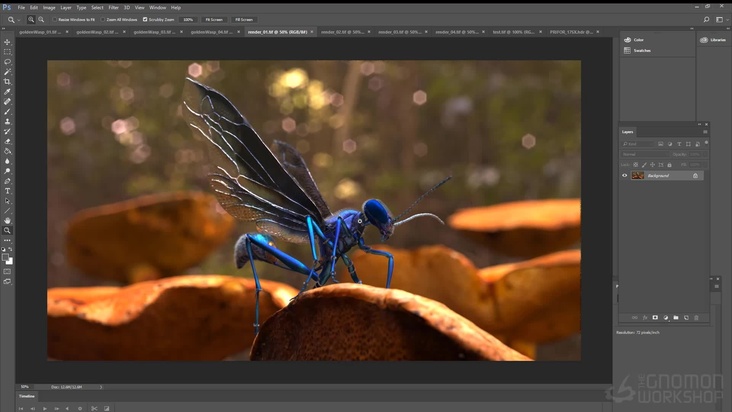This screenshot has height=412, width=732.
Task: Switch to goldenWasp_01.tif tab
Action: tap(40, 32)
